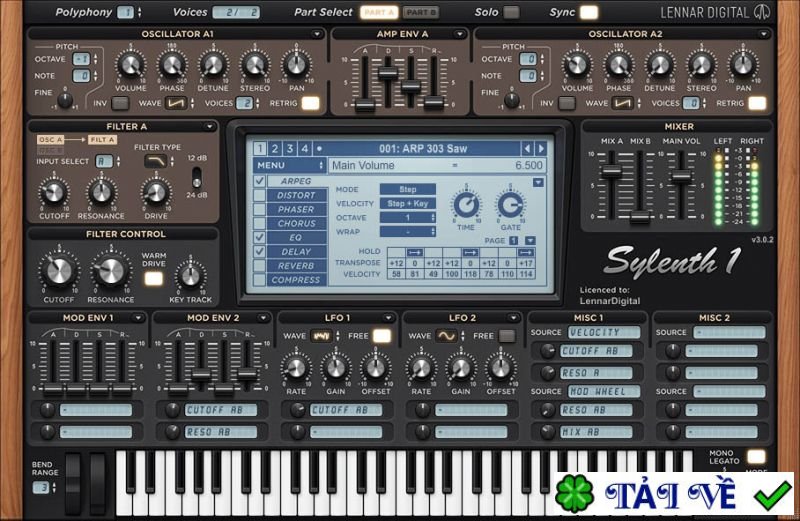Image resolution: width=800 pixels, height=521 pixels.
Task: Toggle the Solo button
Action: 511,12
